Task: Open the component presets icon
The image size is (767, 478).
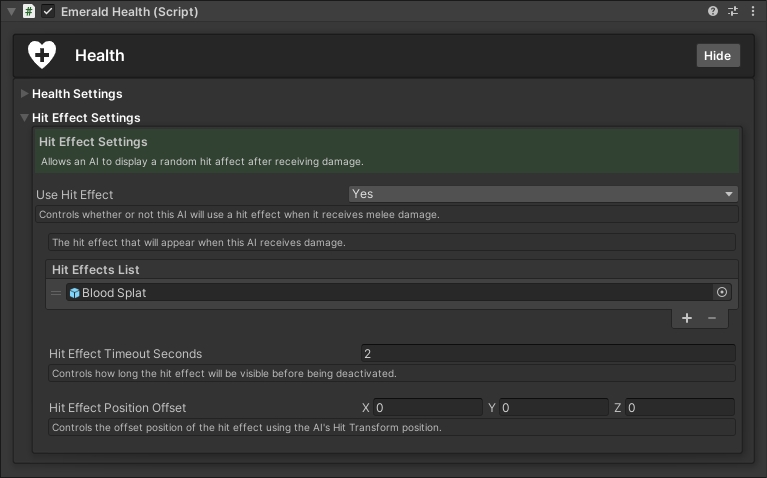Action: [733, 11]
